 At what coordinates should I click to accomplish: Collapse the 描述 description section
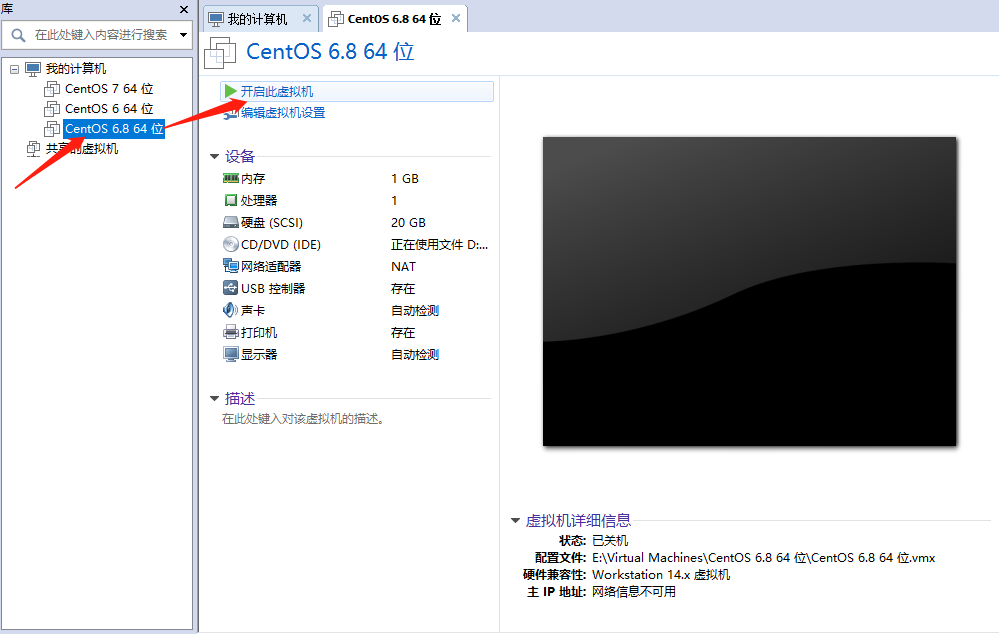[213, 397]
